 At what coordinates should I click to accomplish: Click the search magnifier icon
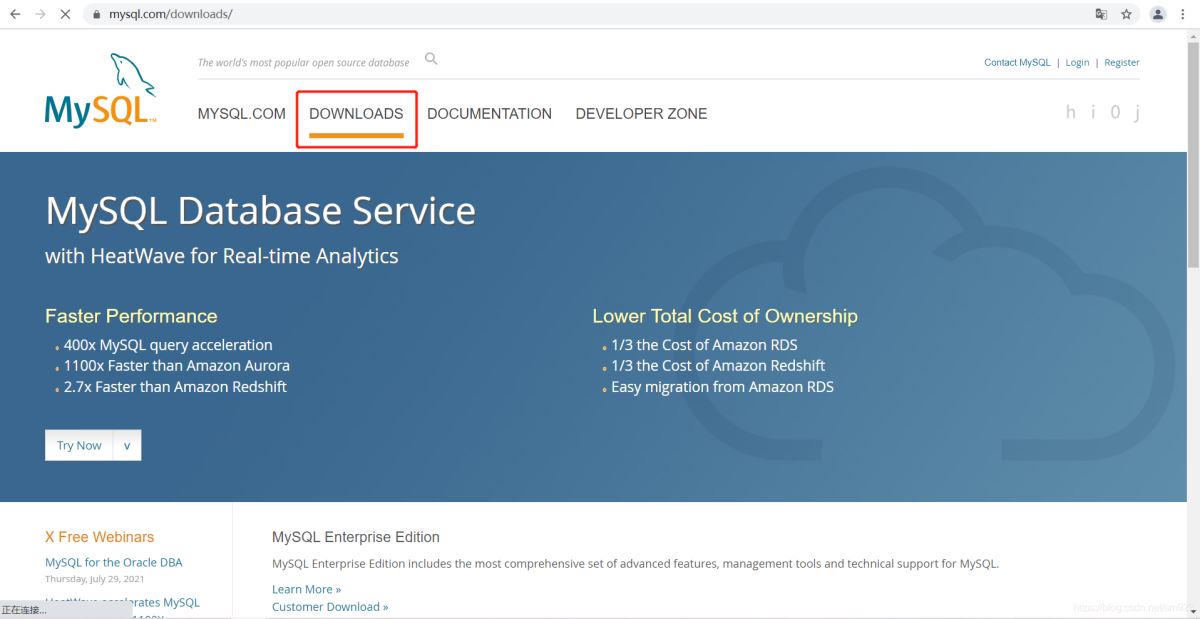point(431,59)
